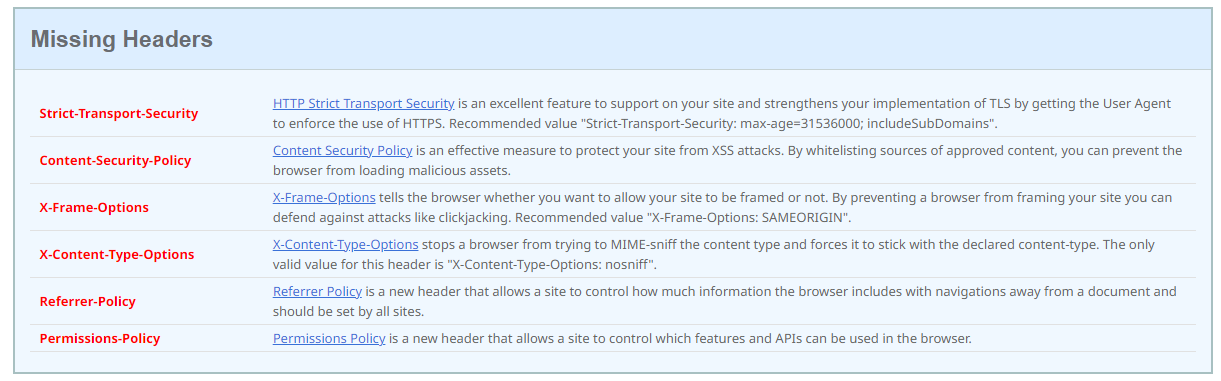This screenshot has height=381, width=1221.
Task: Visit the Referrer Policy link
Action: coord(318,292)
